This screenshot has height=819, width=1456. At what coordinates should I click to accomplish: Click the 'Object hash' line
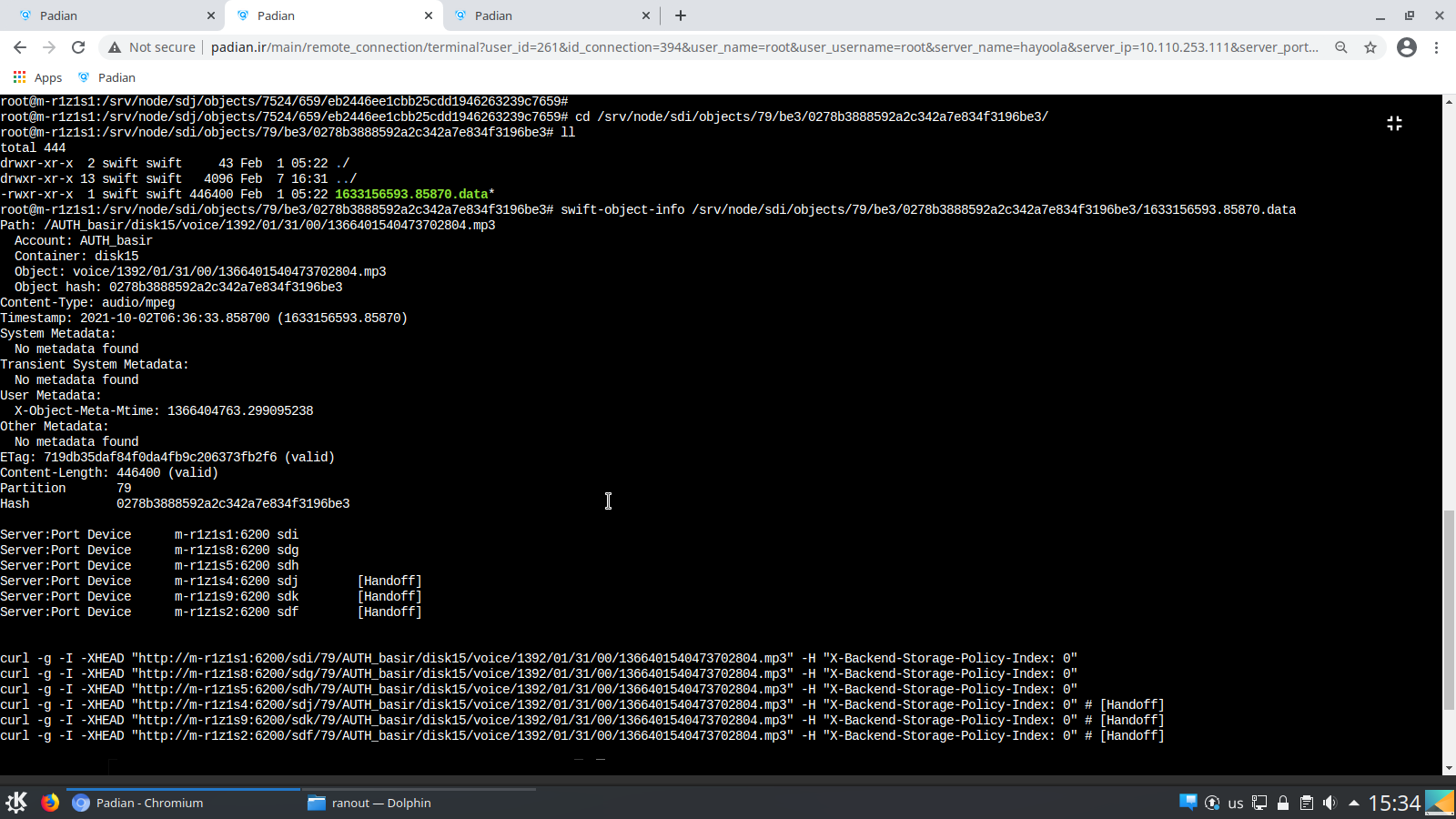(x=178, y=287)
